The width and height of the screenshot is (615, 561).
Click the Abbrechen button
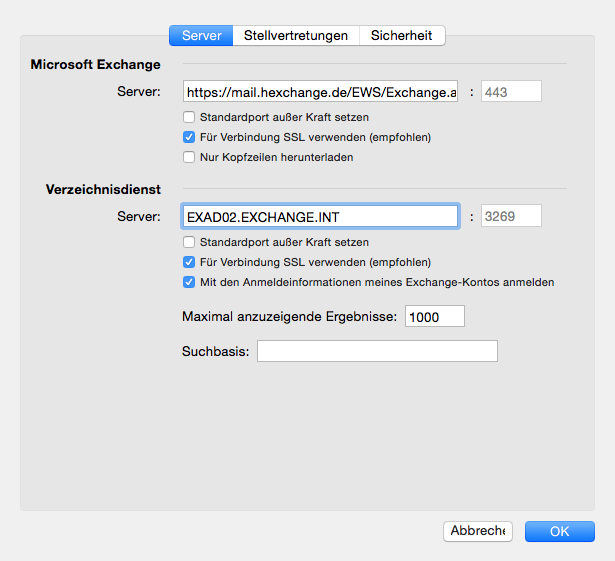pos(478,531)
